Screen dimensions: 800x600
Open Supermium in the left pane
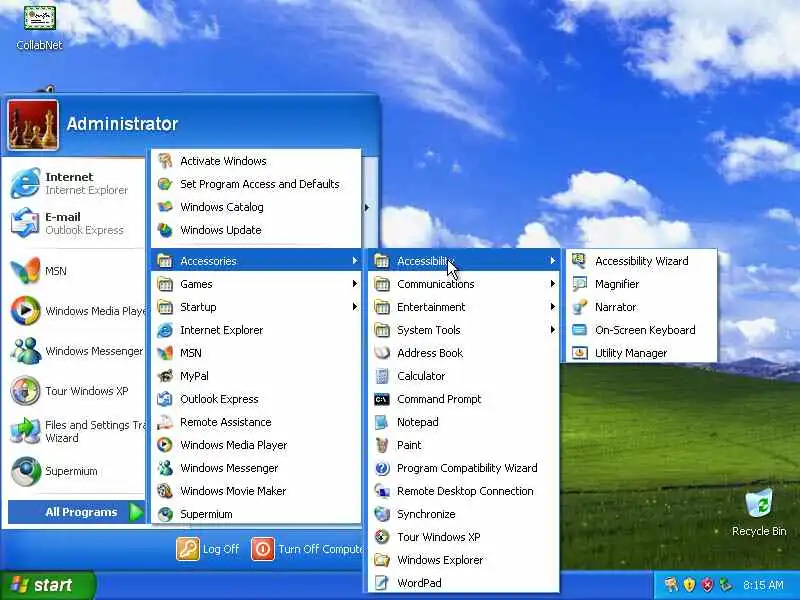coord(76,471)
